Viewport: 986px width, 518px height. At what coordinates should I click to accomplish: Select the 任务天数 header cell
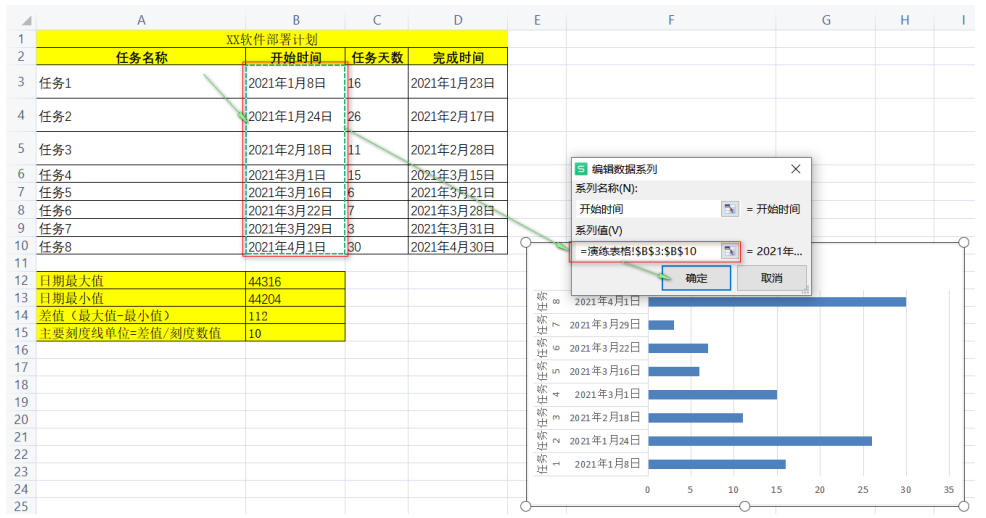376,57
